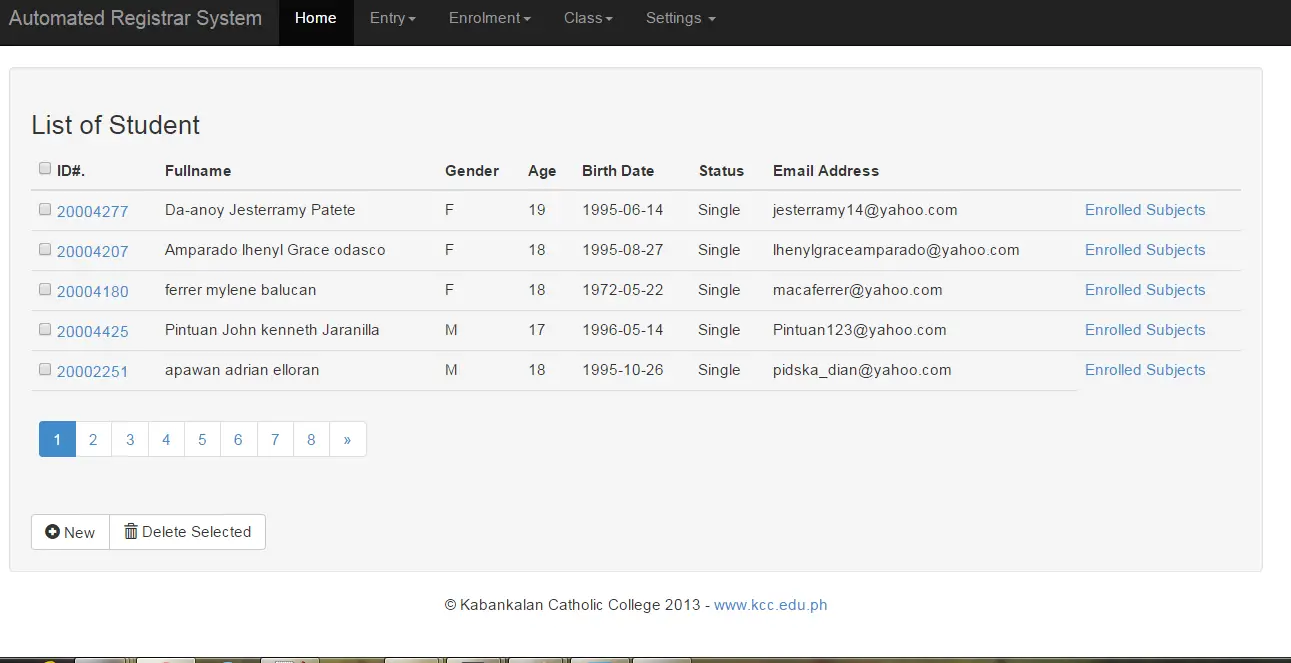Check the checkbox for student 20002251

(44, 368)
